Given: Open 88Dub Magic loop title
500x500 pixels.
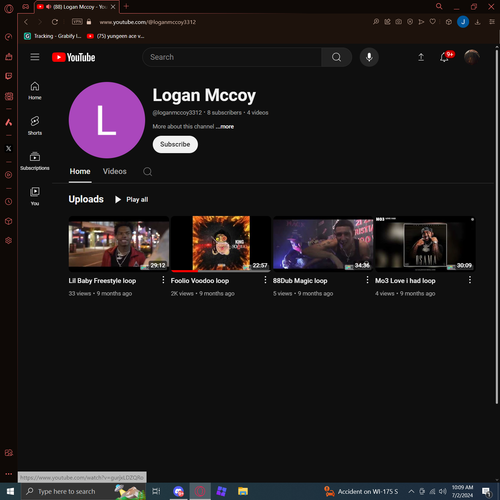Looking at the screenshot, I should (x=300, y=281).
